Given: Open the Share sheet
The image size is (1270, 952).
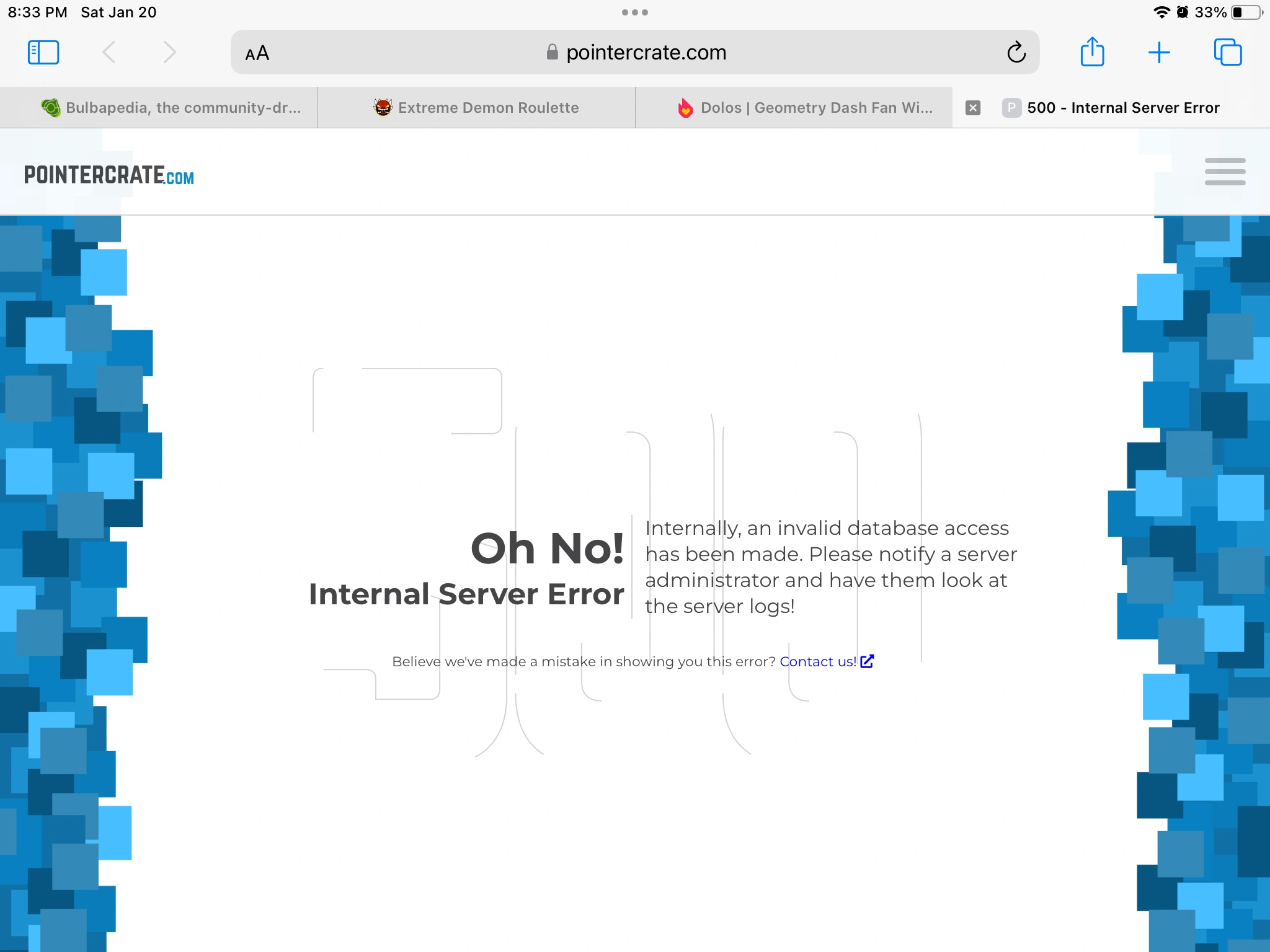Looking at the screenshot, I should (x=1093, y=52).
